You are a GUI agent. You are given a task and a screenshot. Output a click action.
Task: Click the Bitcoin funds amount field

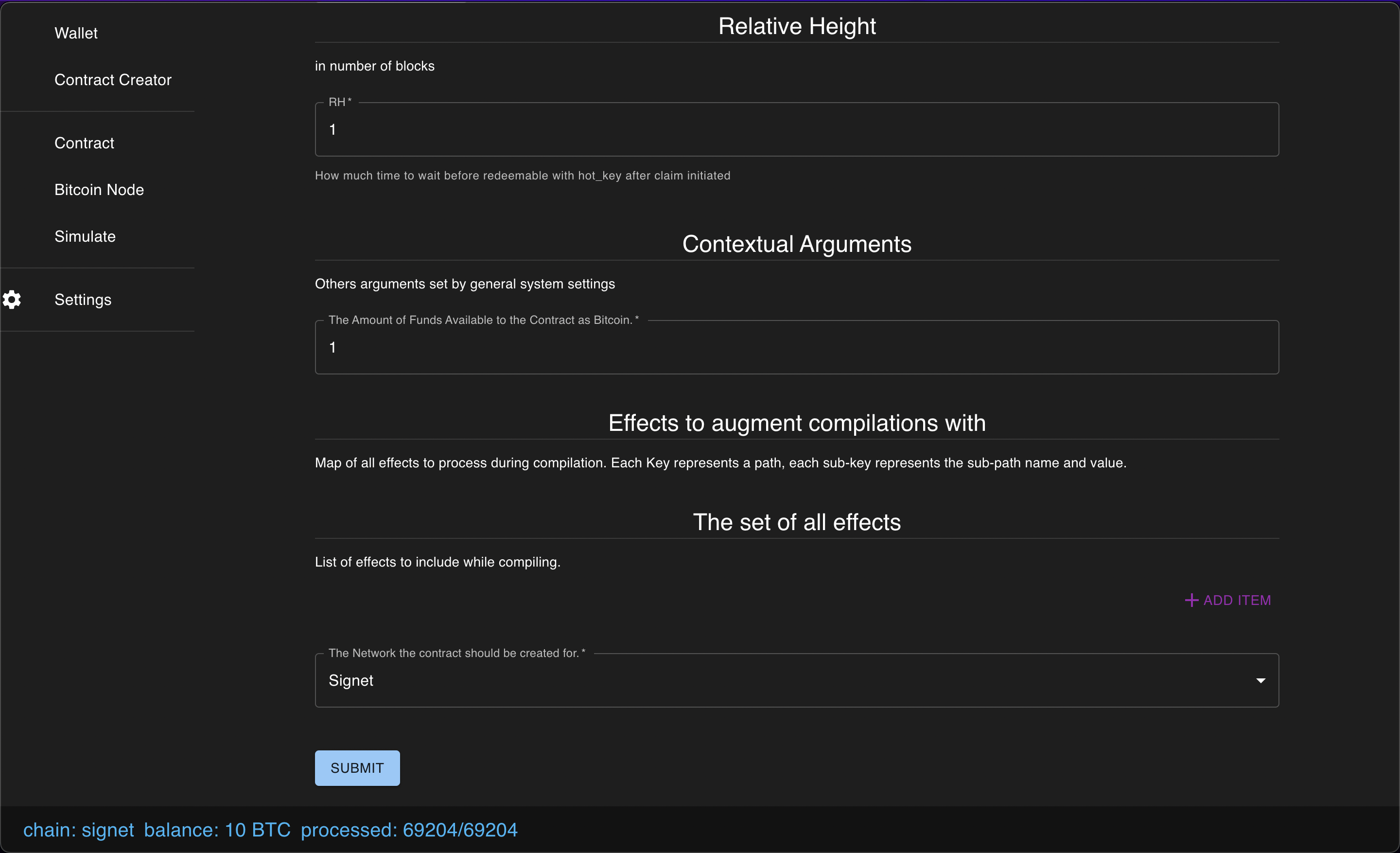tap(797, 347)
